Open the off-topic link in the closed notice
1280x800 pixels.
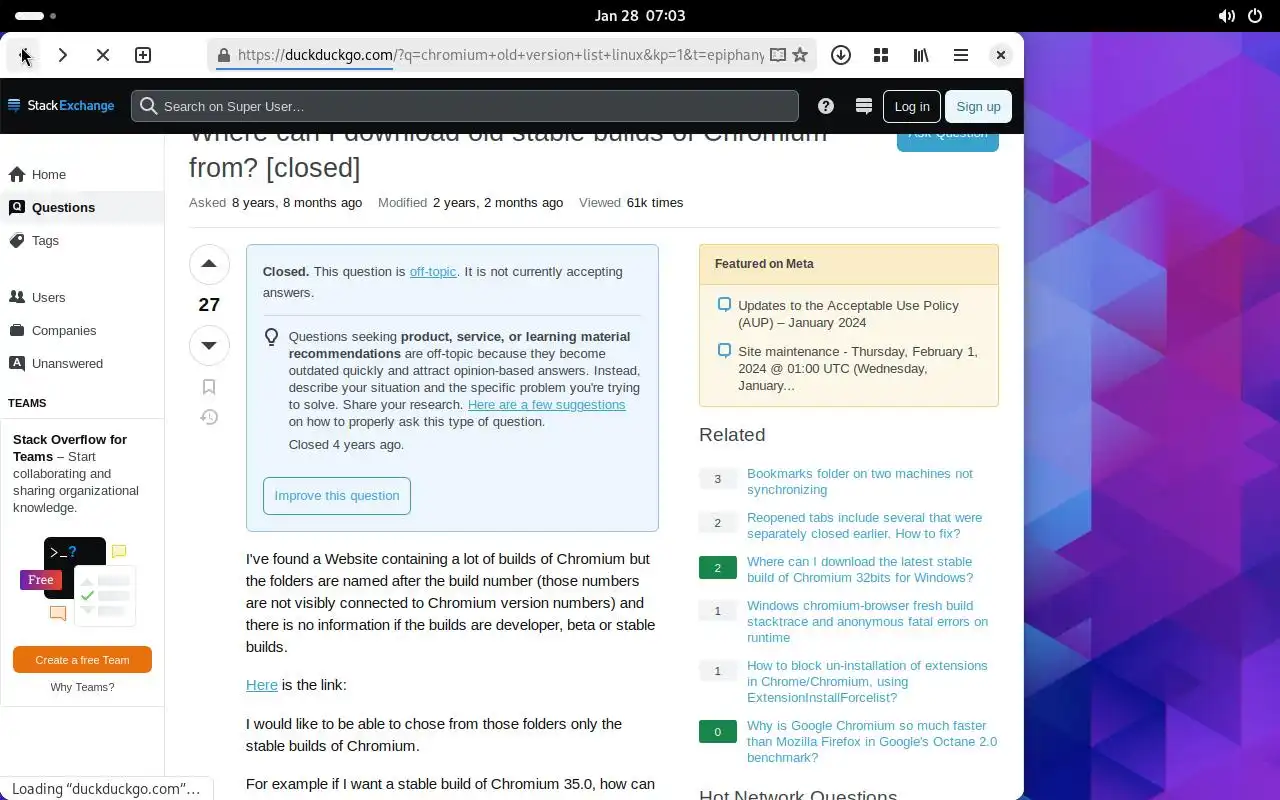433,272
